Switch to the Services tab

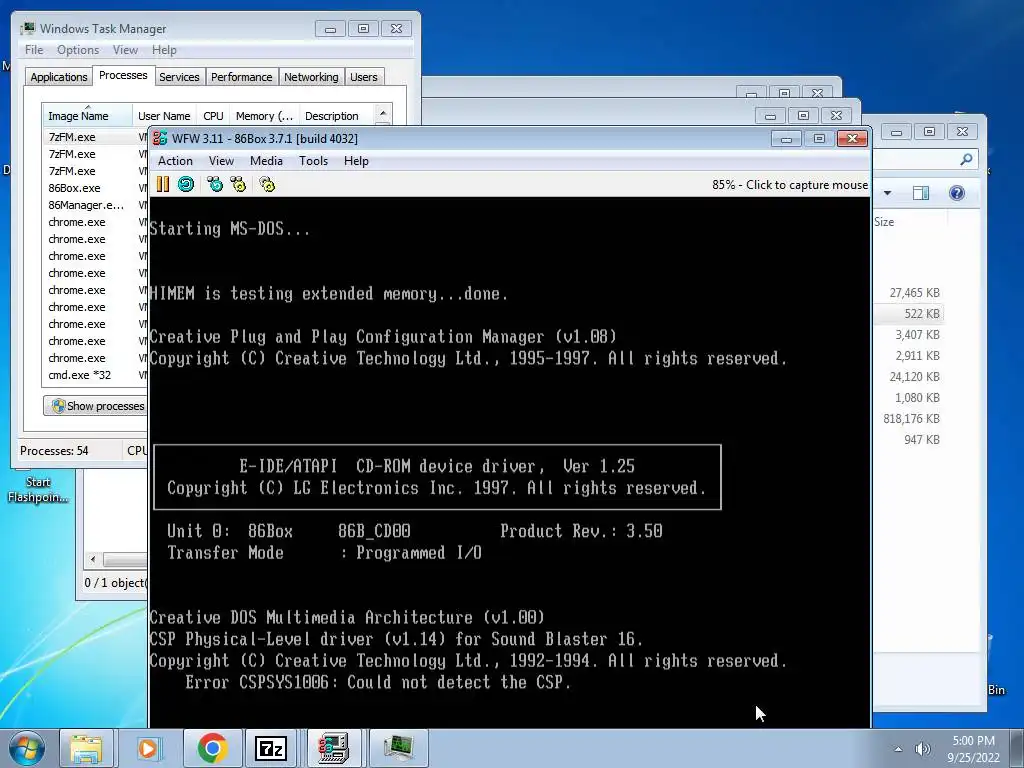tap(179, 77)
